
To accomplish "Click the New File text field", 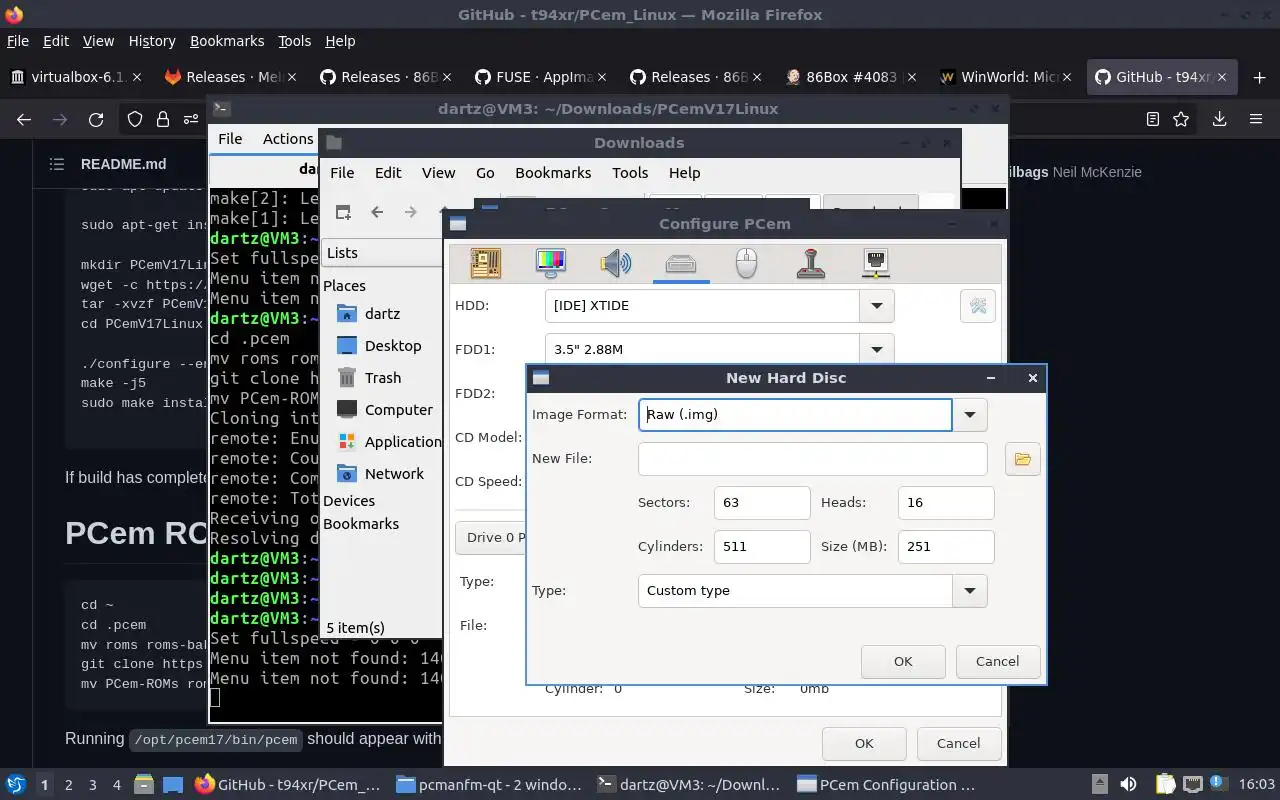I will [x=813, y=459].
